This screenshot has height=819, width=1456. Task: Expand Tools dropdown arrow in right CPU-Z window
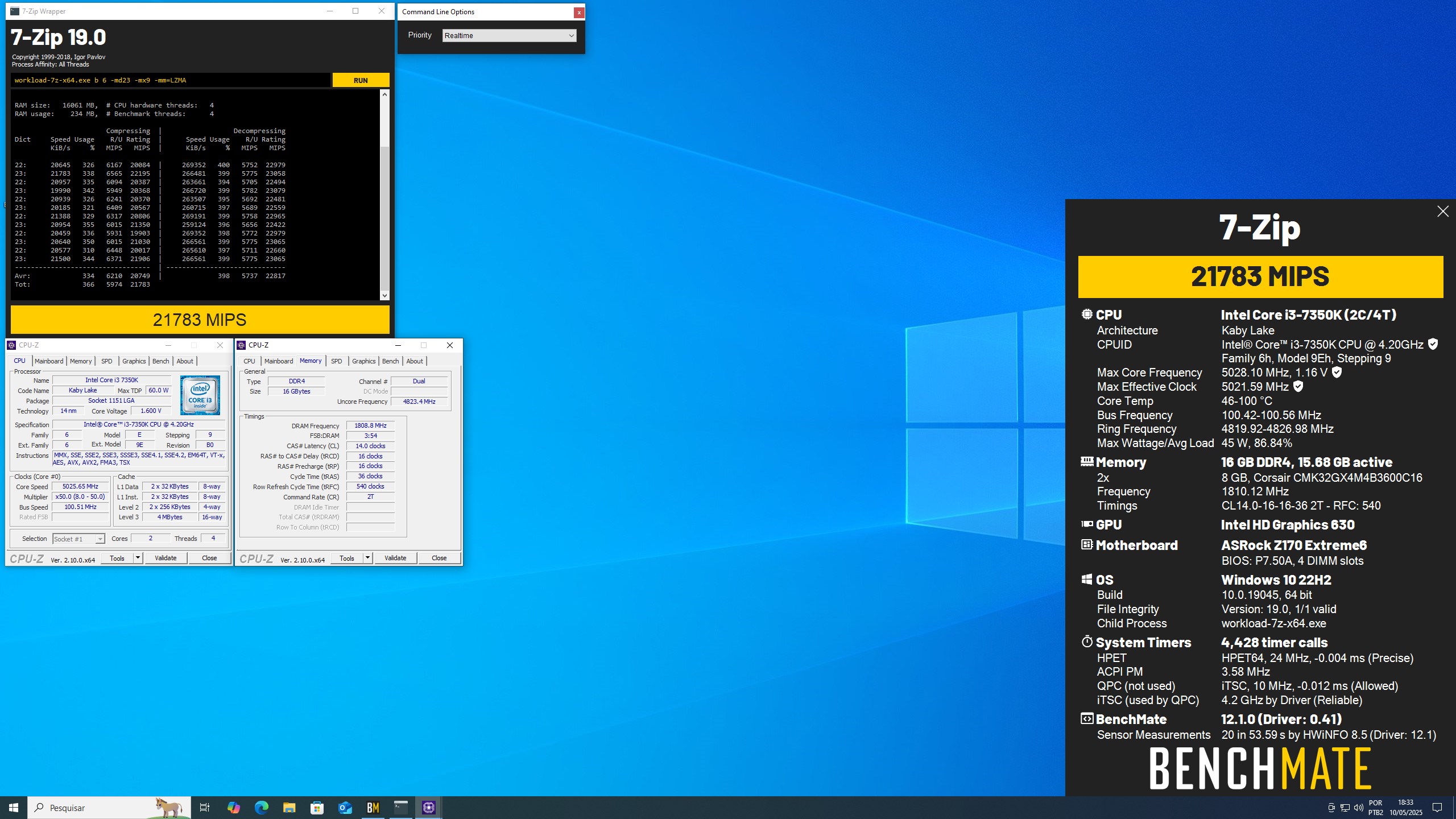367,558
